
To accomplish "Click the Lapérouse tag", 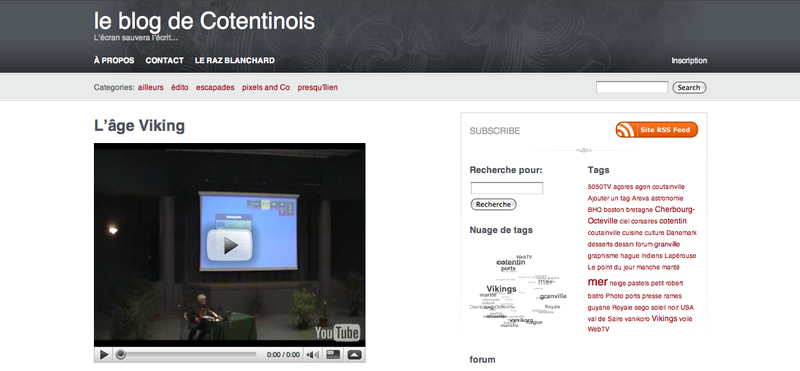I will pyautogui.click(x=679, y=256).
